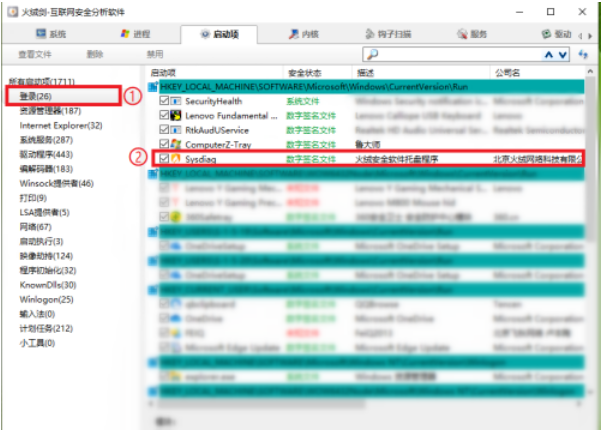603x433 pixels.
Task: Select Winsock提供者(46) category
Action: coord(57,183)
